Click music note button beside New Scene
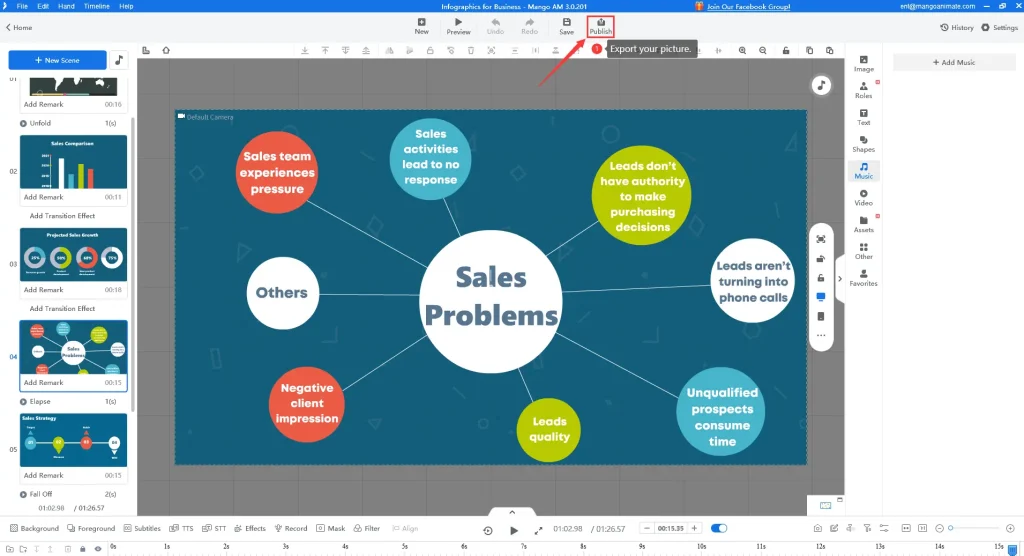Screen dimensions: 1024x556 click(119, 60)
